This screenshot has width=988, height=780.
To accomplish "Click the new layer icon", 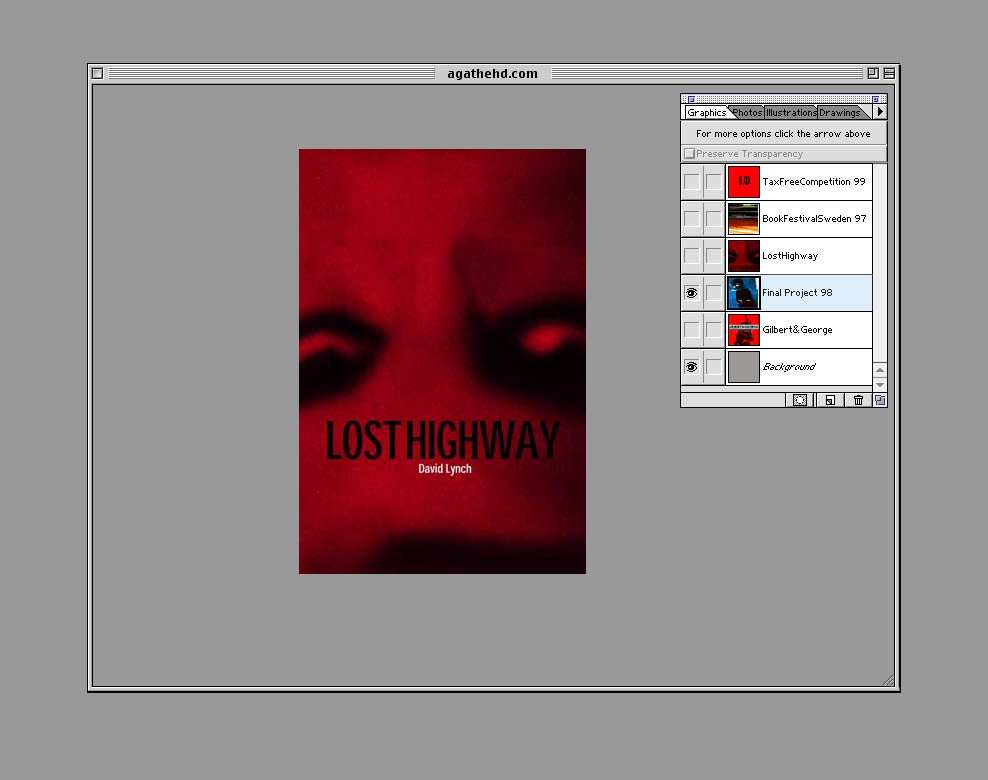I will click(830, 400).
